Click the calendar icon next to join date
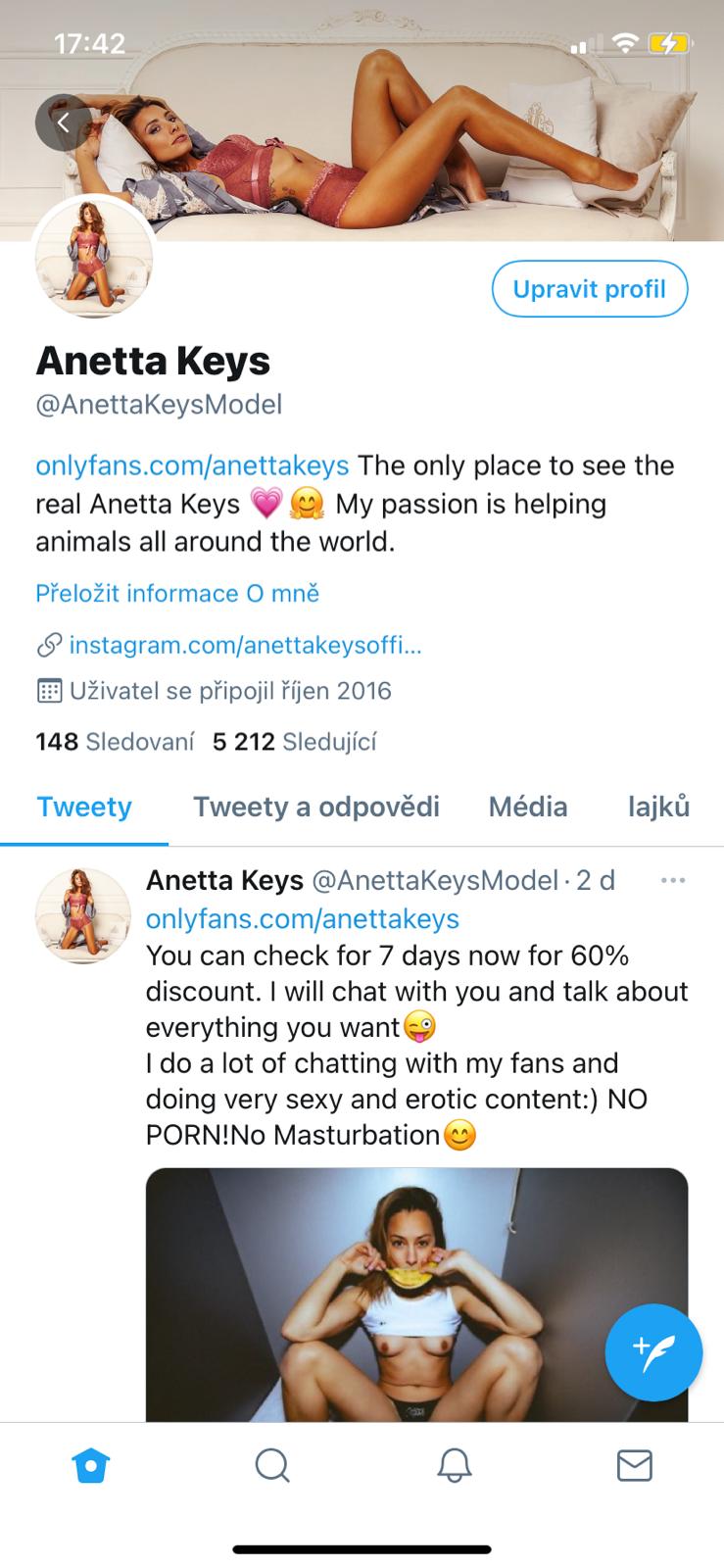Screen dimensions: 724x1568 [x=49, y=691]
